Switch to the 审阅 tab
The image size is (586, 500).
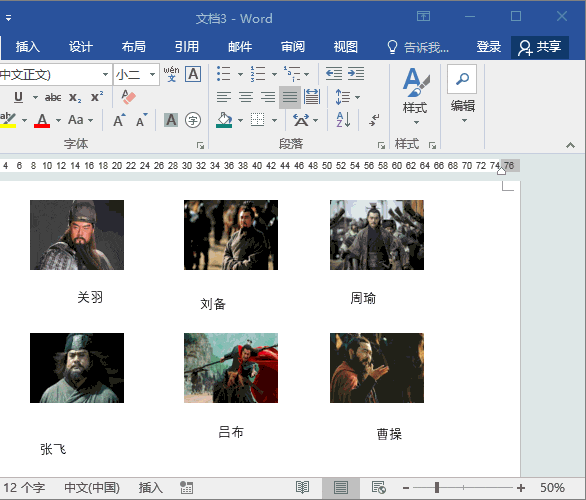(293, 47)
